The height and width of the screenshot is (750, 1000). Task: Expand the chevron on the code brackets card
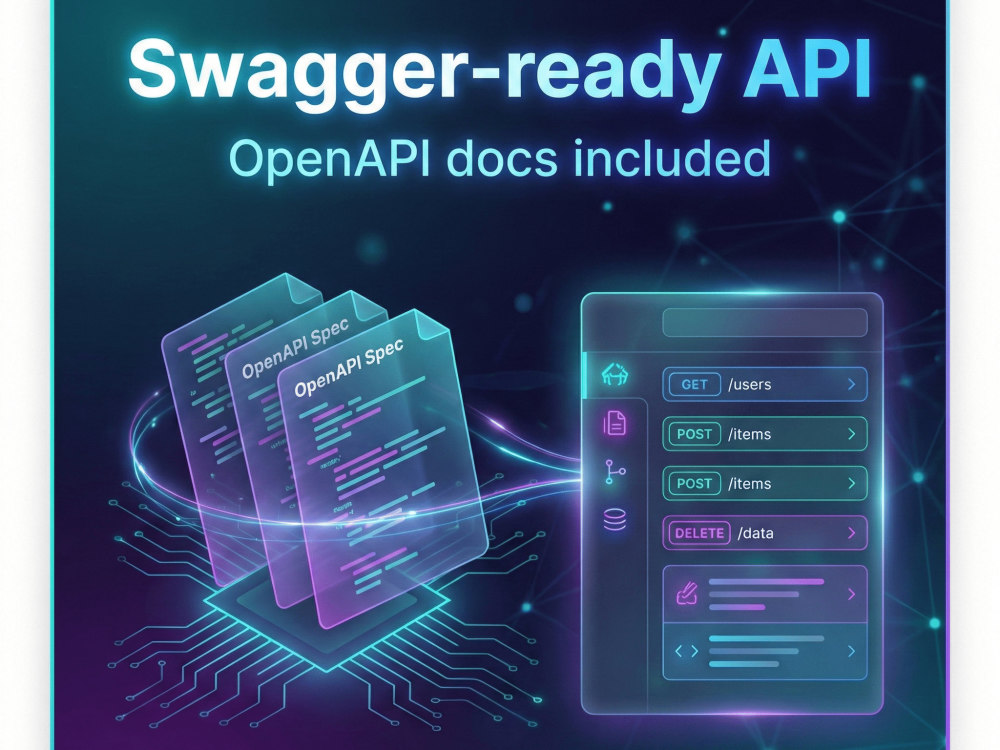pyautogui.click(x=851, y=651)
